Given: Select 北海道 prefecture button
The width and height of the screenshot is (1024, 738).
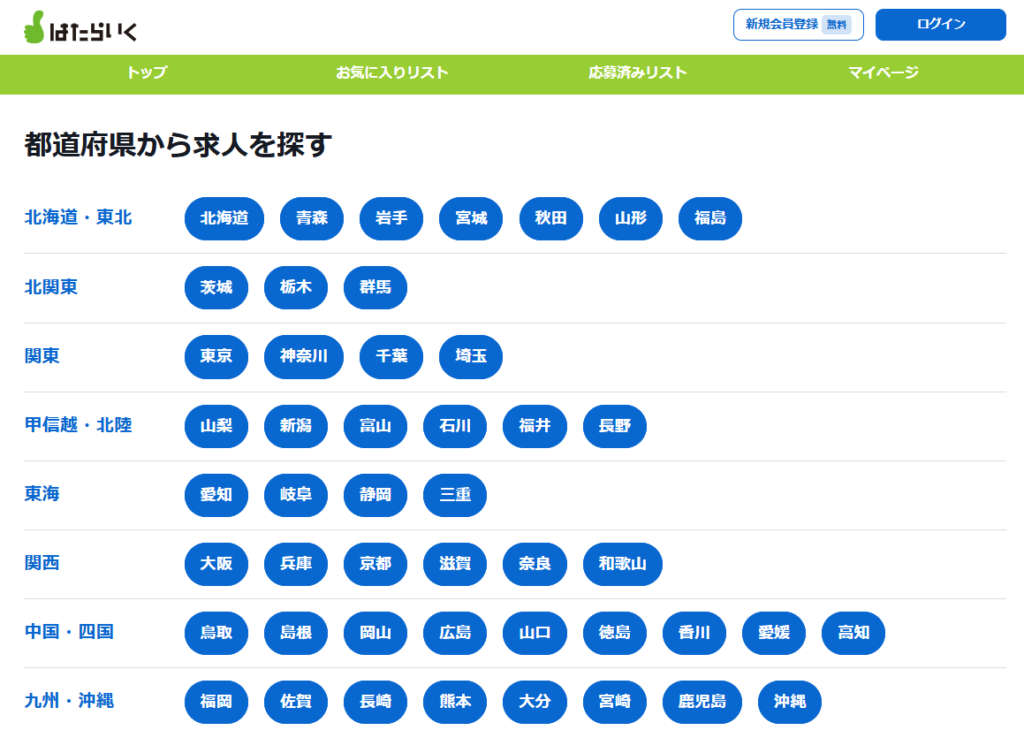Looking at the screenshot, I should (x=224, y=218).
